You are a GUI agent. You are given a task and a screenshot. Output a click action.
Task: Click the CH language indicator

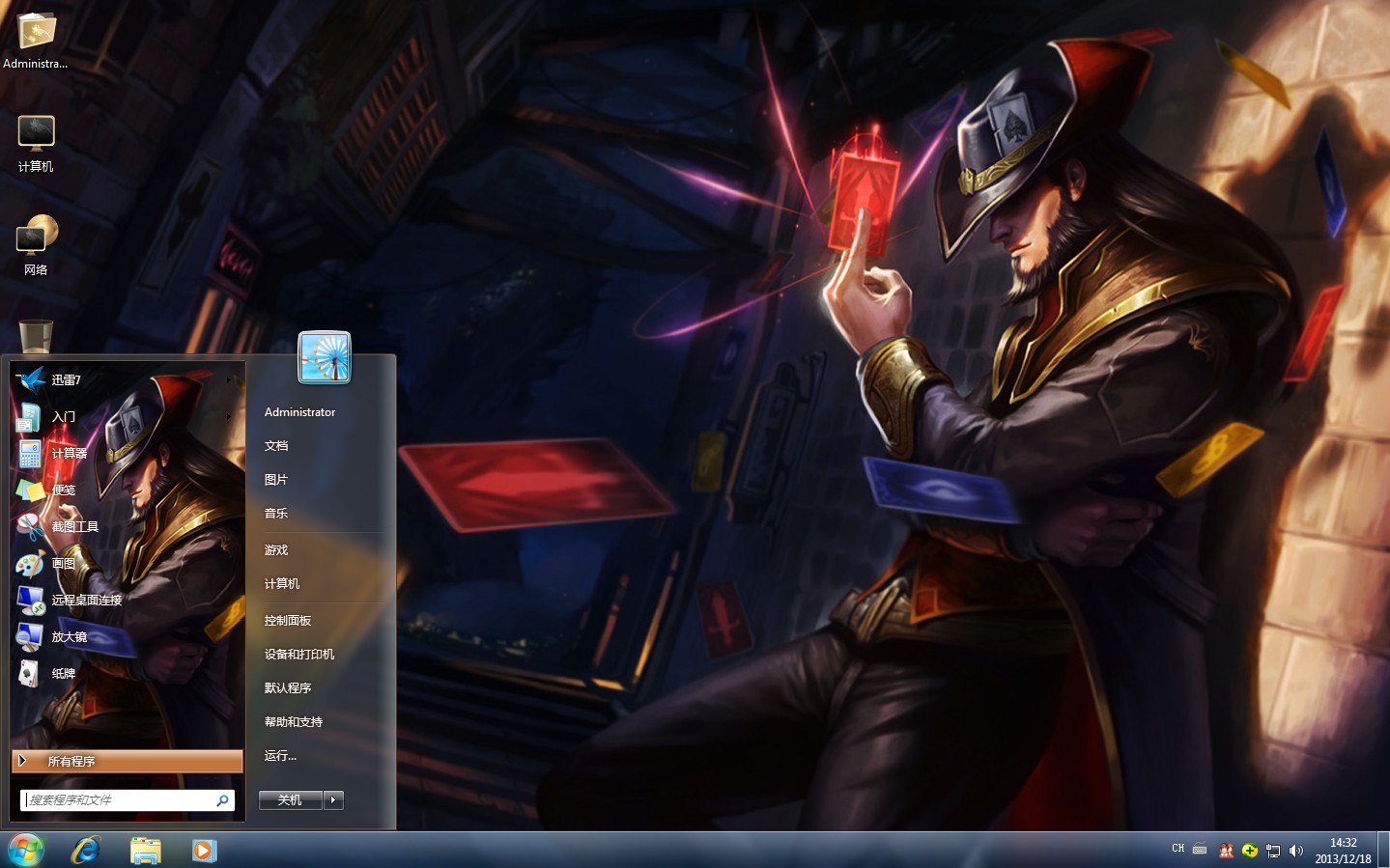tap(1177, 849)
